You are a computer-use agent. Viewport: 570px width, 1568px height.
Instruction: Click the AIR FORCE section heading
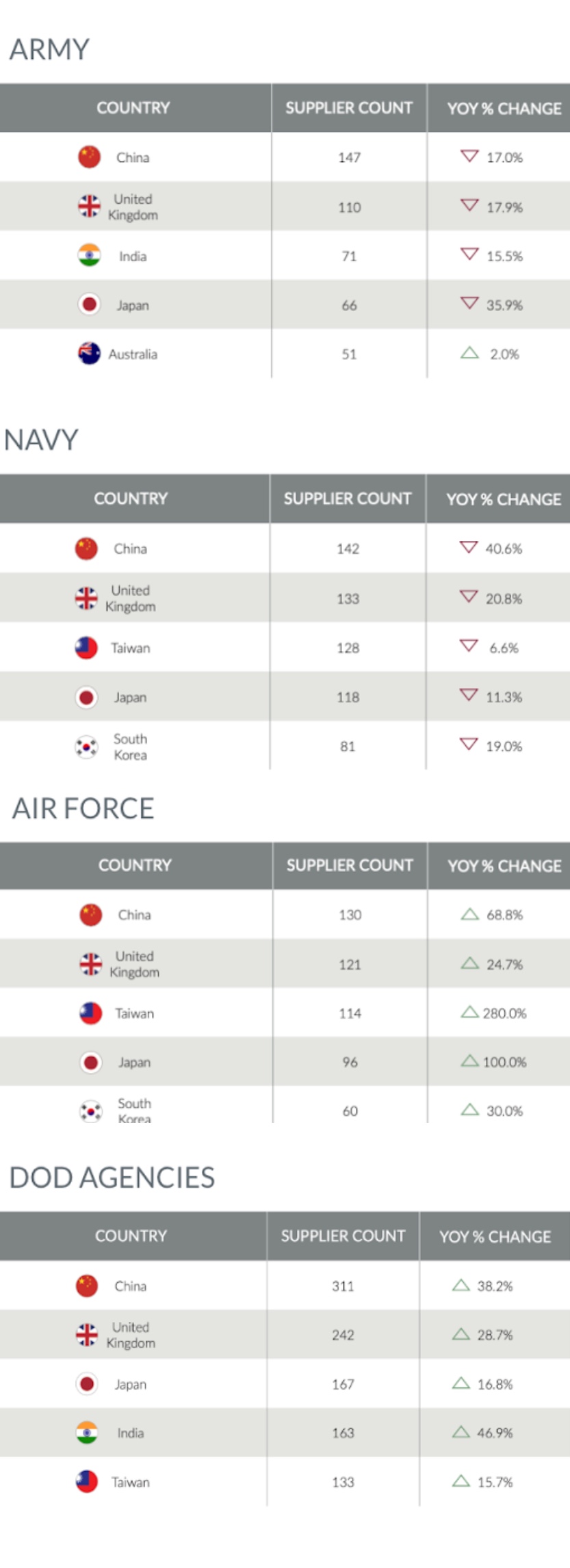(83, 808)
